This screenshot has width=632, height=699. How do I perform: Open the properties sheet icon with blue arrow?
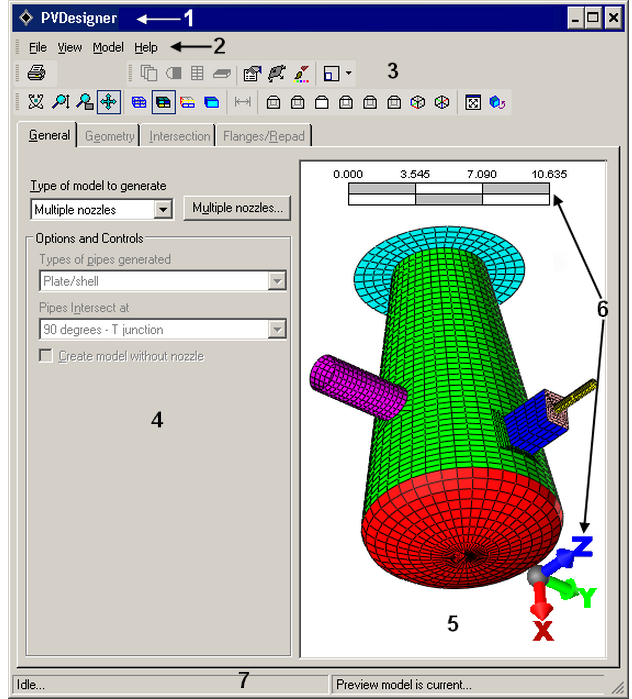pyautogui.click(x=252, y=74)
